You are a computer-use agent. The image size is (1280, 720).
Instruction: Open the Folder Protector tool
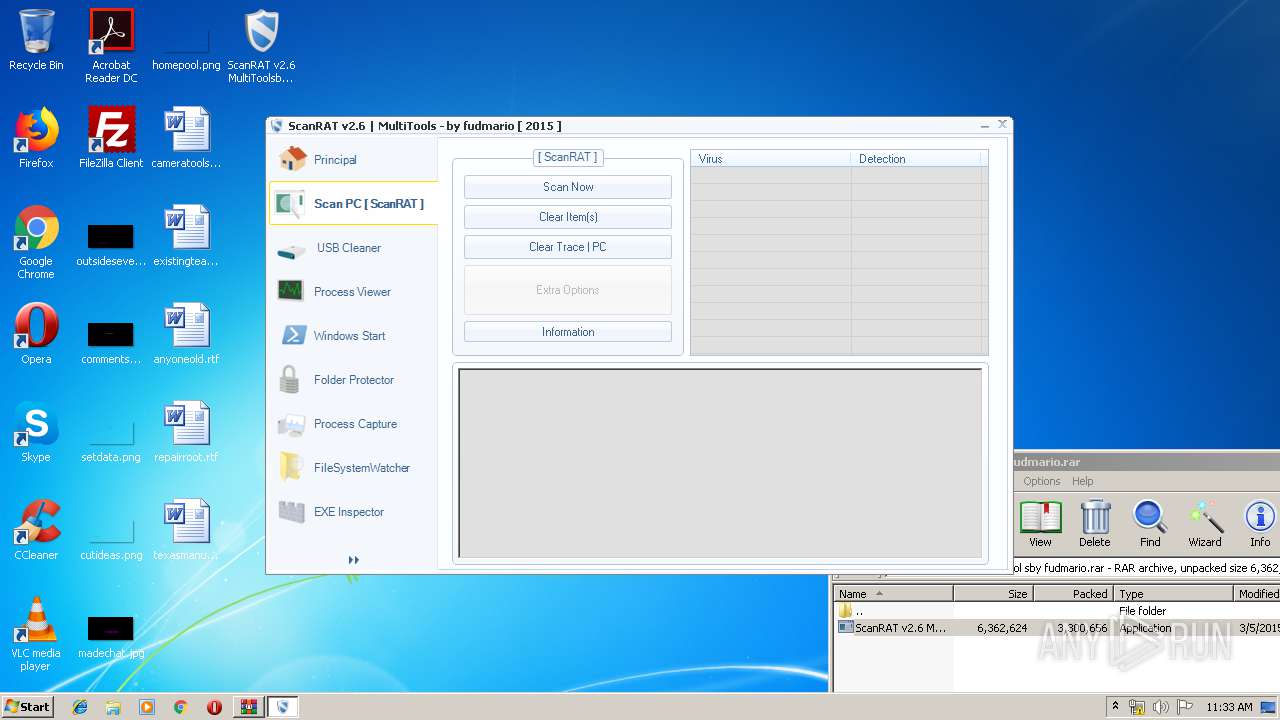353,380
